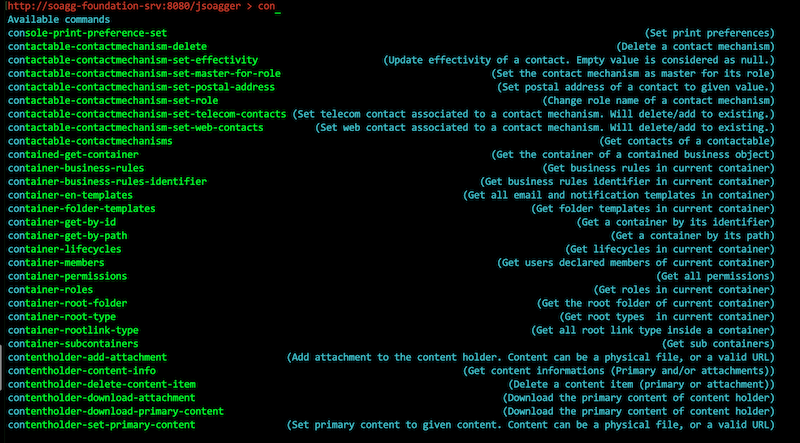This screenshot has height=443, width=800.
Task: Click the contained-get-container command
Action: click(x=73, y=155)
